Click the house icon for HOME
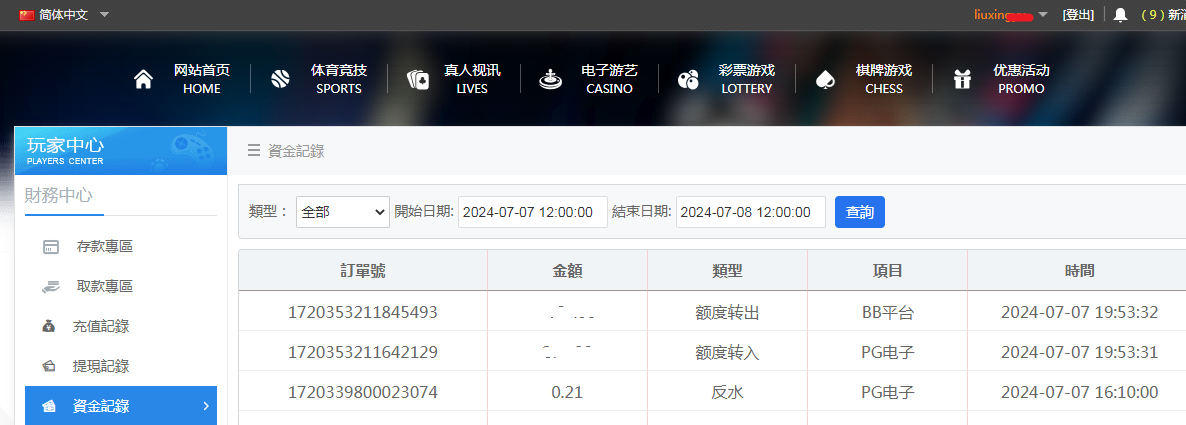This screenshot has height=425, width=1186. click(x=144, y=80)
